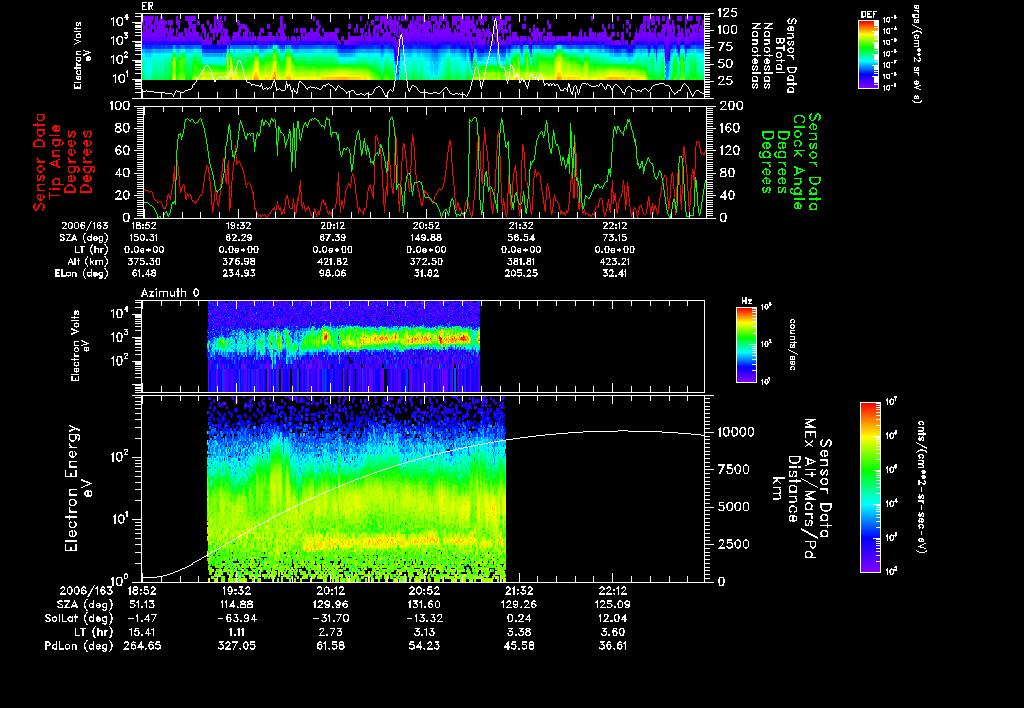Select the SZA value 82.29
This screenshot has height=708, width=1024.
[x=238, y=238]
